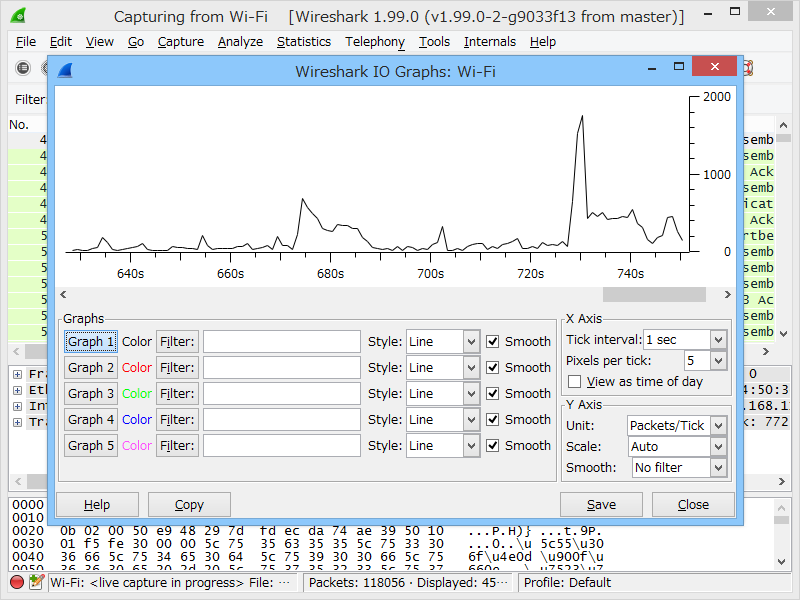Image resolution: width=800 pixels, height=600 pixels.
Task: Toggle Smooth checkbox for Graph 2
Action: pyautogui.click(x=492, y=367)
